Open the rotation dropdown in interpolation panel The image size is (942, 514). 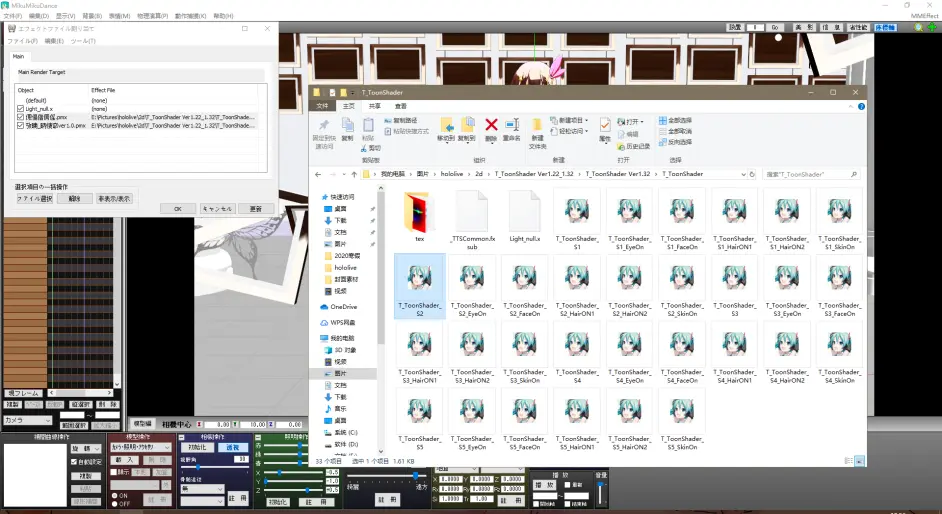pos(86,449)
